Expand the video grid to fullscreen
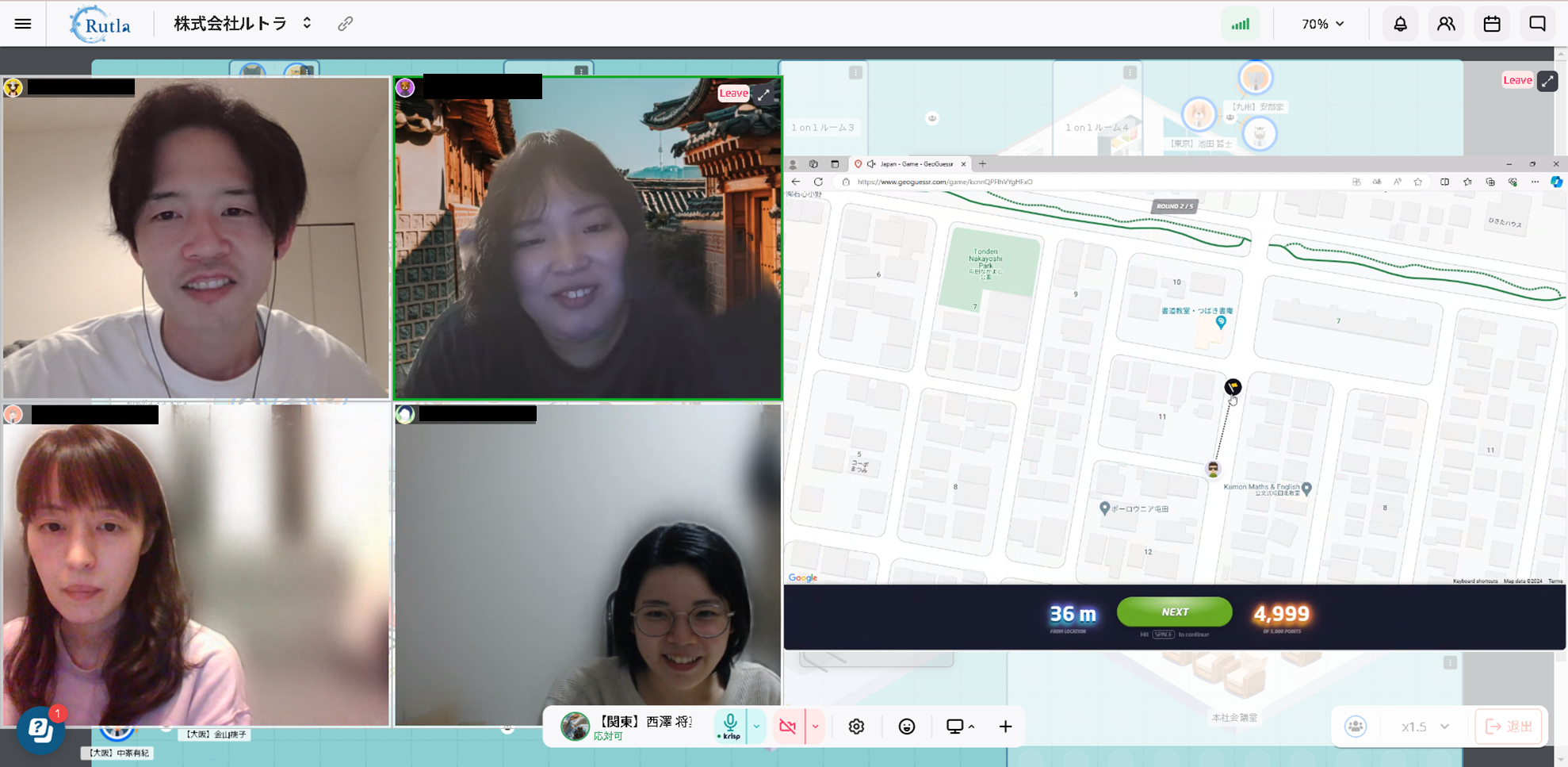 pyautogui.click(x=763, y=94)
